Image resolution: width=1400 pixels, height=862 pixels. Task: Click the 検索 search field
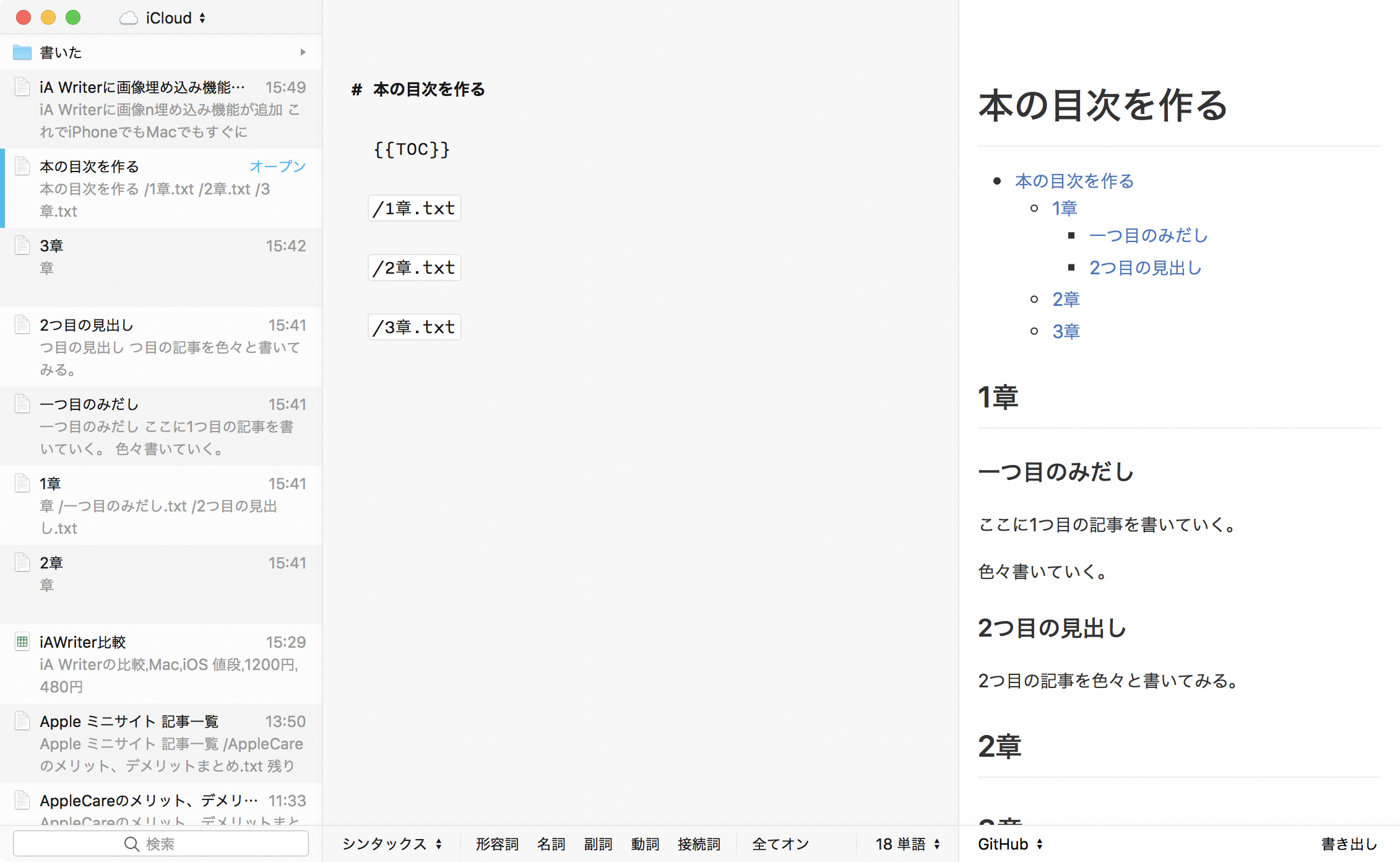coord(161,844)
